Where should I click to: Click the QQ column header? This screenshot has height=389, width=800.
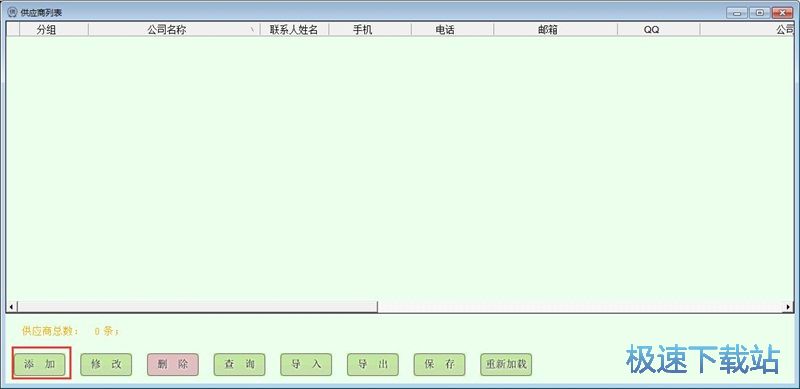(659, 30)
